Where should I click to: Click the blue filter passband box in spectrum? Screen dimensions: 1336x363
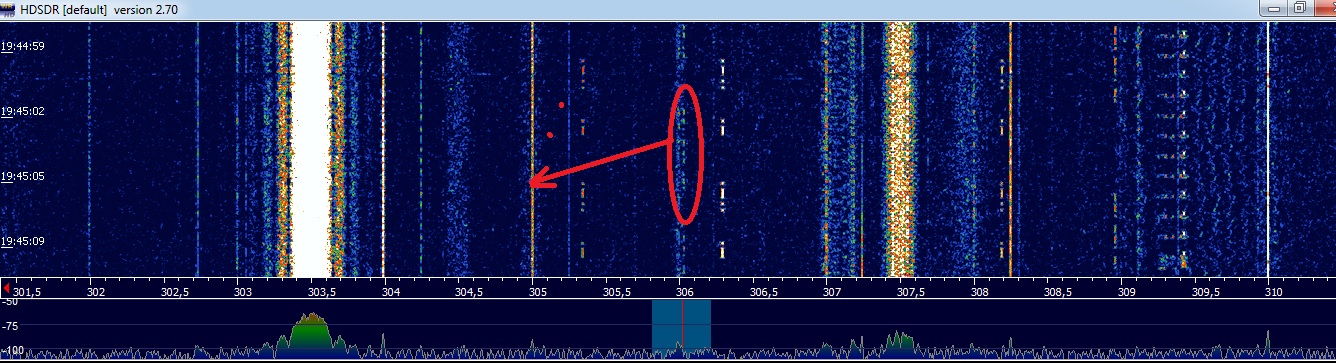pos(681,326)
